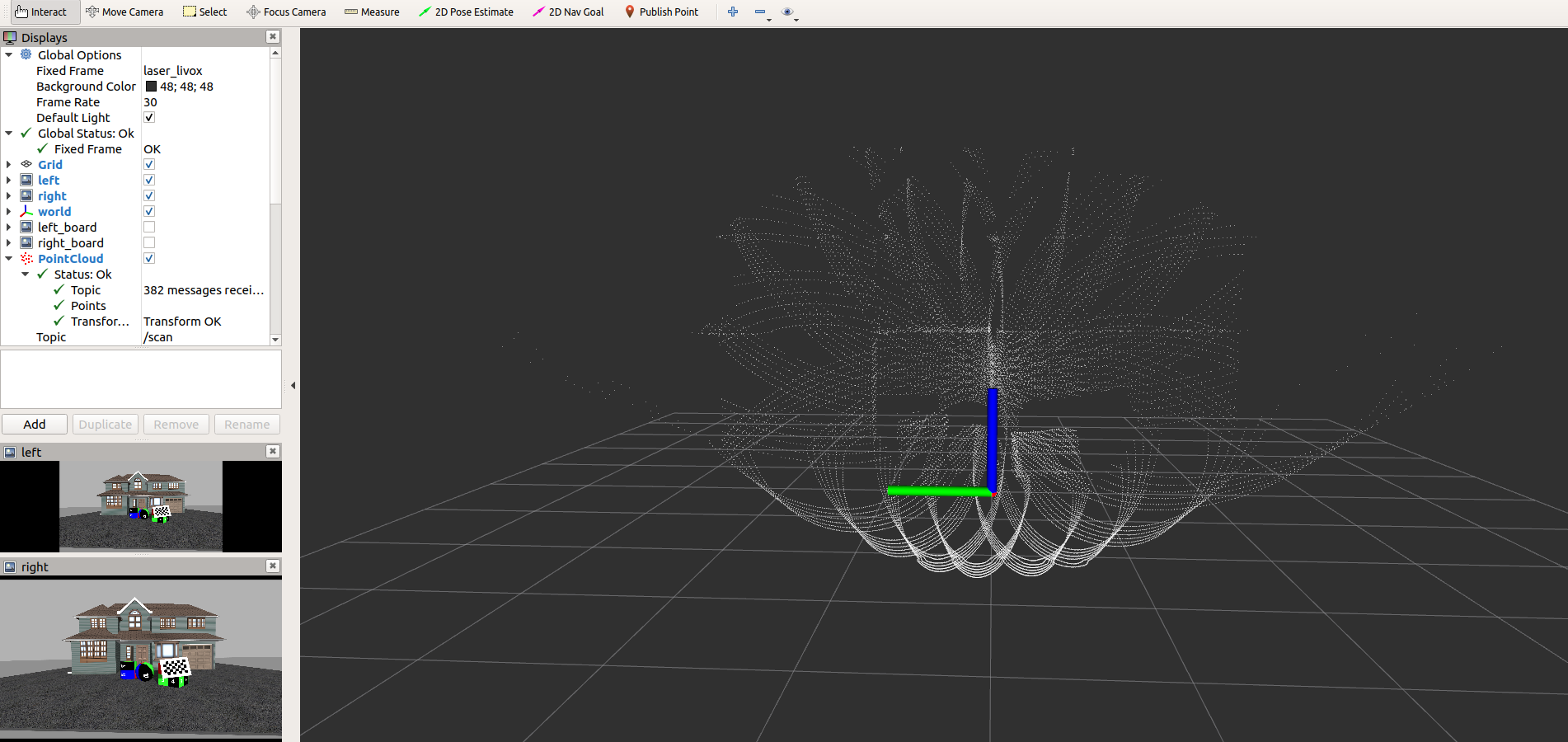Expand the Grid tree node

(9, 164)
